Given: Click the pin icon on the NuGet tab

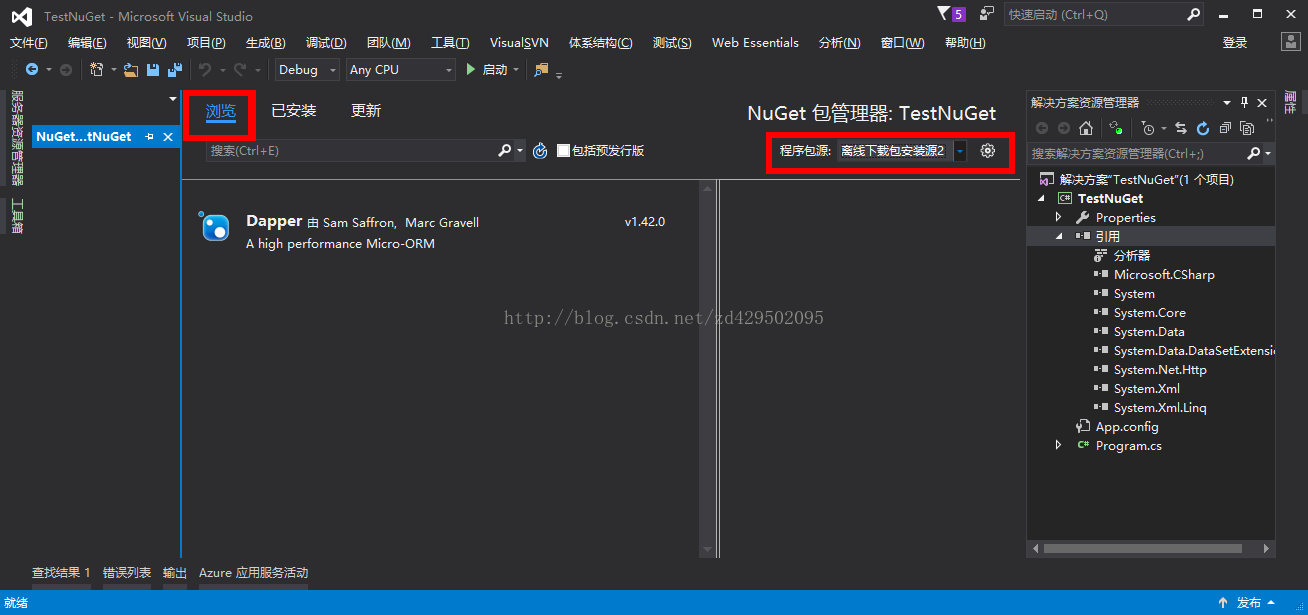Looking at the screenshot, I should (x=149, y=136).
